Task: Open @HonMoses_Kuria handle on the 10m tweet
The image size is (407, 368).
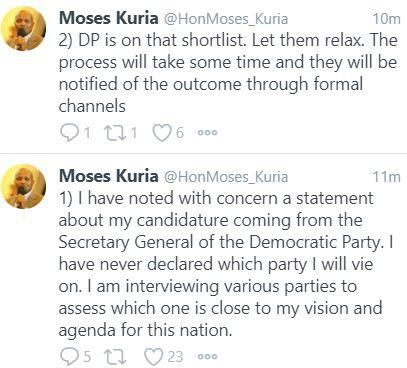Action: [226, 19]
